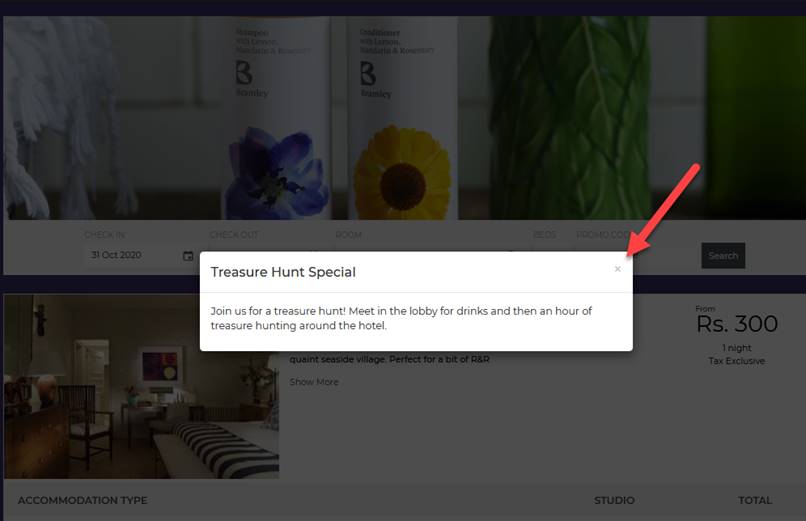806x521 pixels.
Task: Click the STUDIO column header
Action: (x=614, y=500)
